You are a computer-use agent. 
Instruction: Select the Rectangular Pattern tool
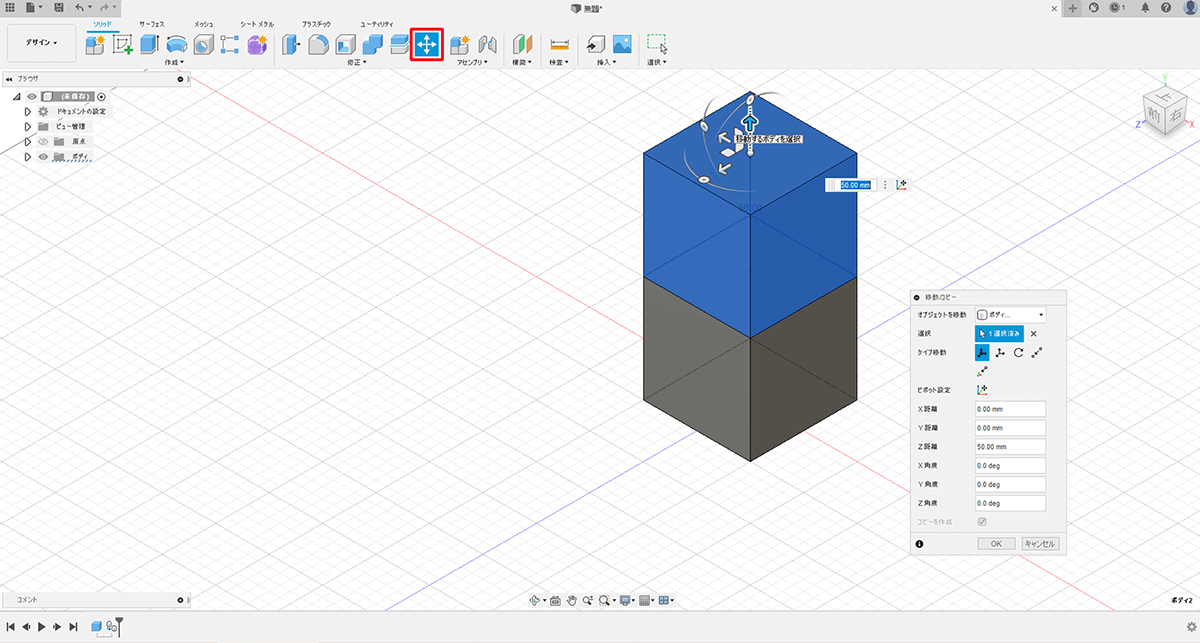pos(230,44)
